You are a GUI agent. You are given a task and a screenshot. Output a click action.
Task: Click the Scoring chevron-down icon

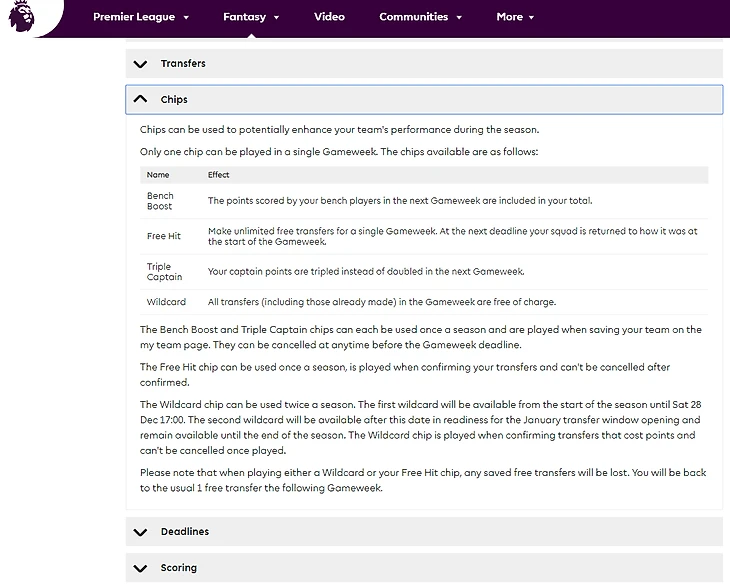tap(140, 568)
